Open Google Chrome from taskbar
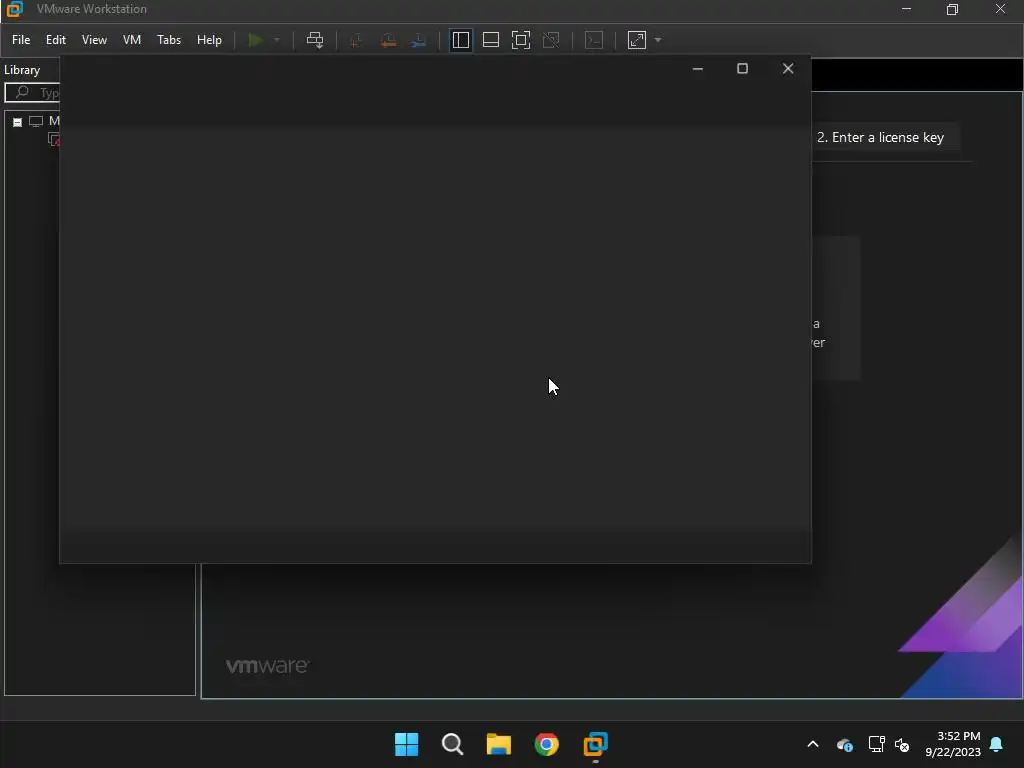Viewport: 1024px width, 768px height. pyautogui.click(x=547, y=744)
